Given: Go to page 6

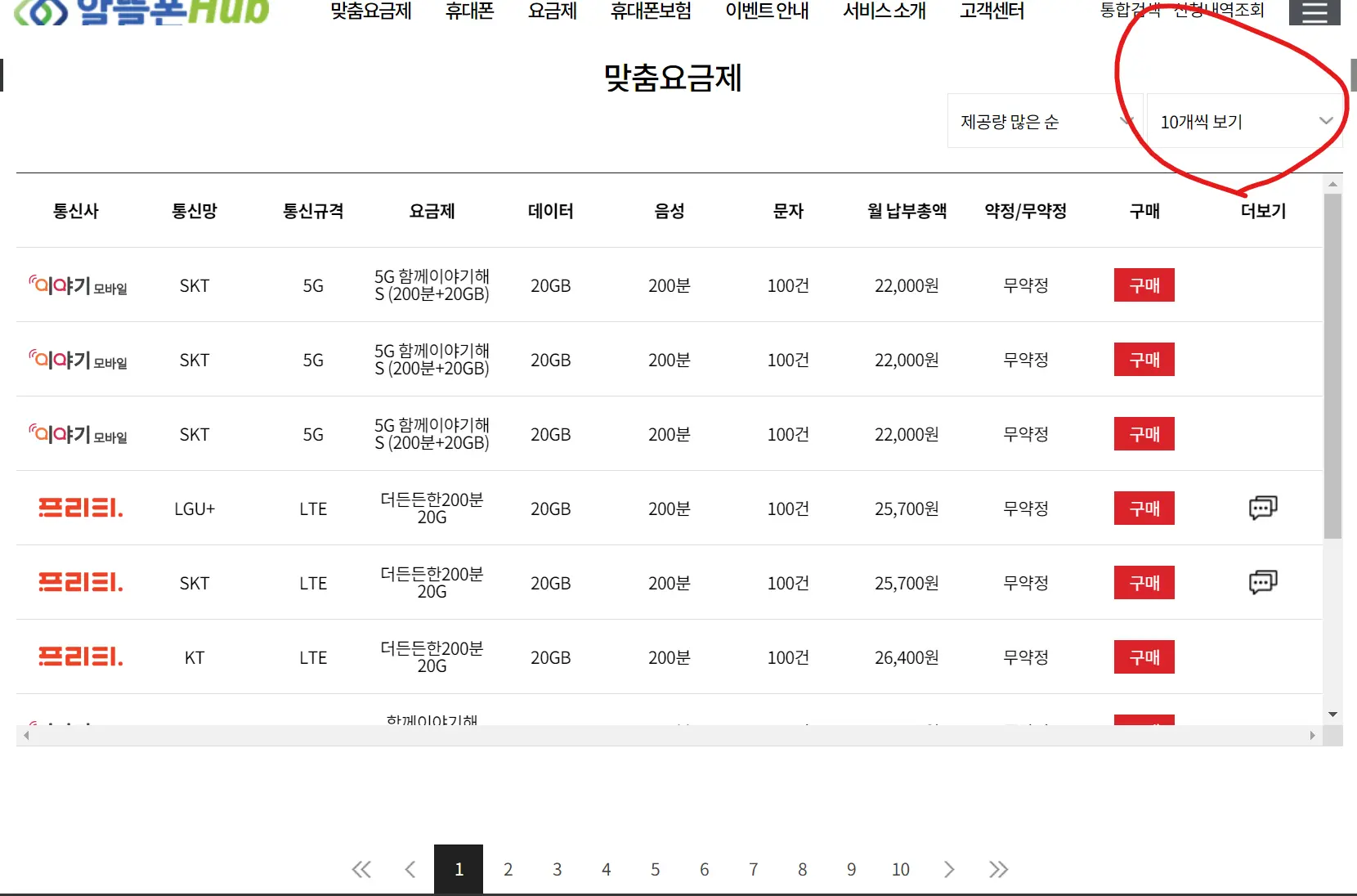Looking at the screenshot, I should [x=704, y=869].
